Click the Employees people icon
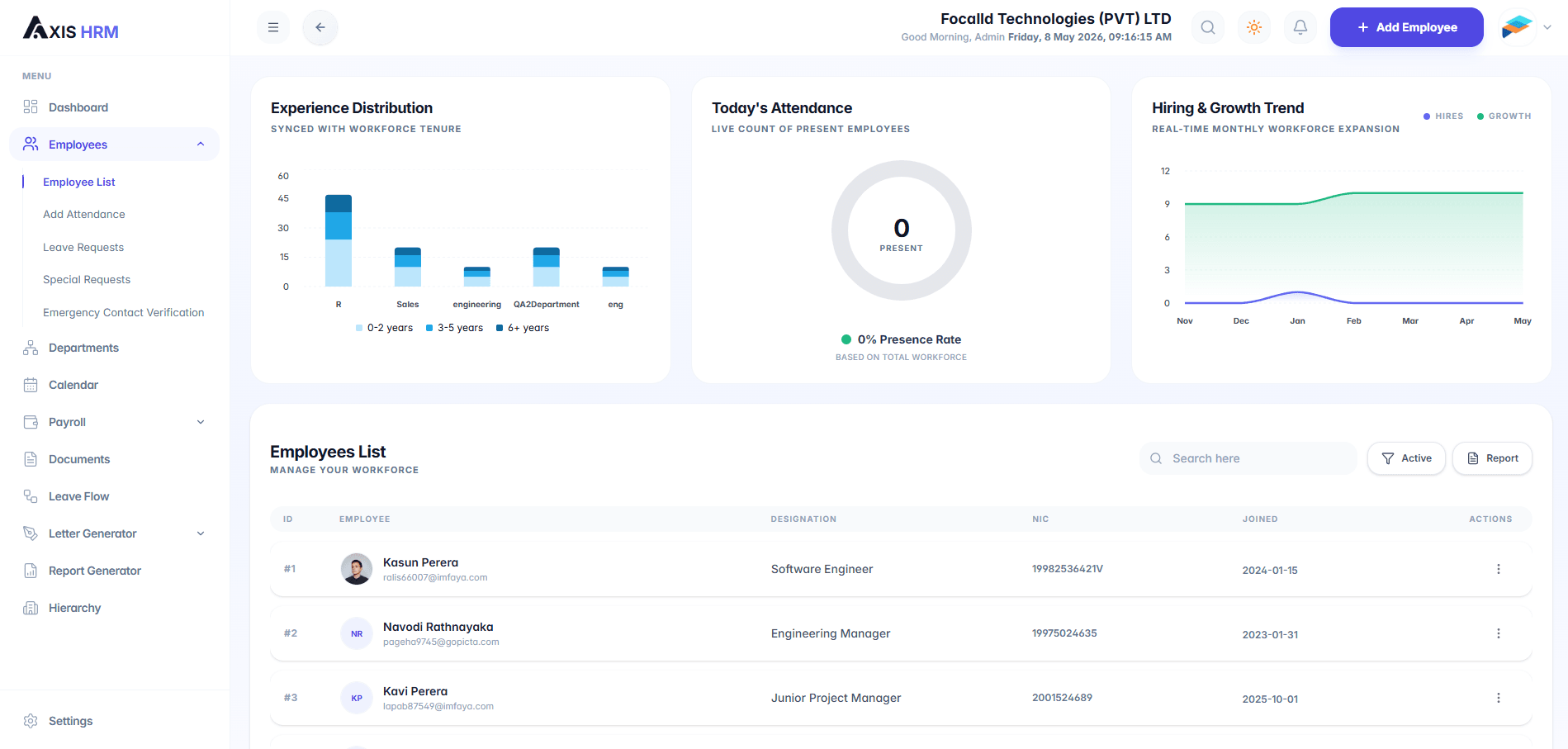Screen dimensions: 1568x749 [31, 145]
